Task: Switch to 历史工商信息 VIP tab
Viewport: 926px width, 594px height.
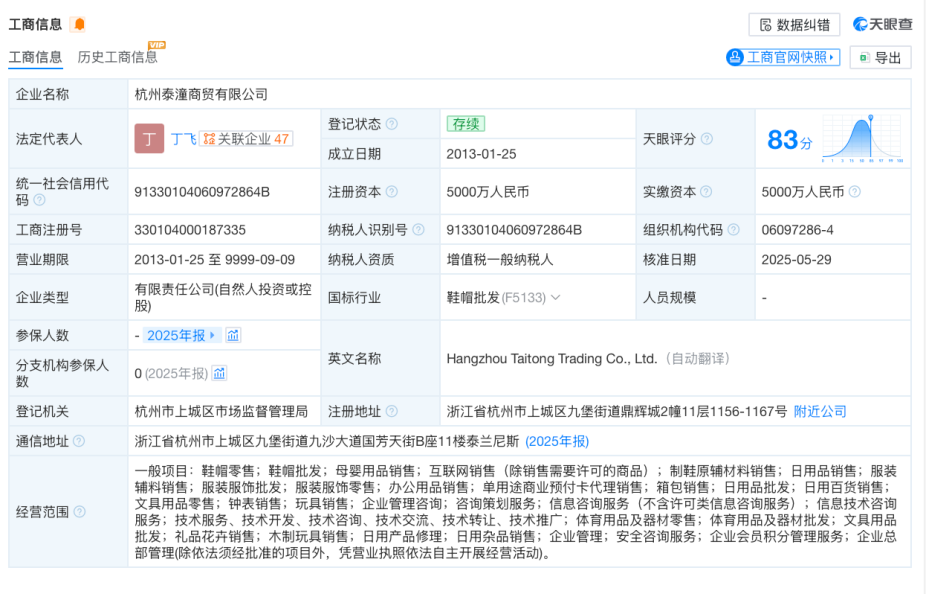Action: point(118,57)
